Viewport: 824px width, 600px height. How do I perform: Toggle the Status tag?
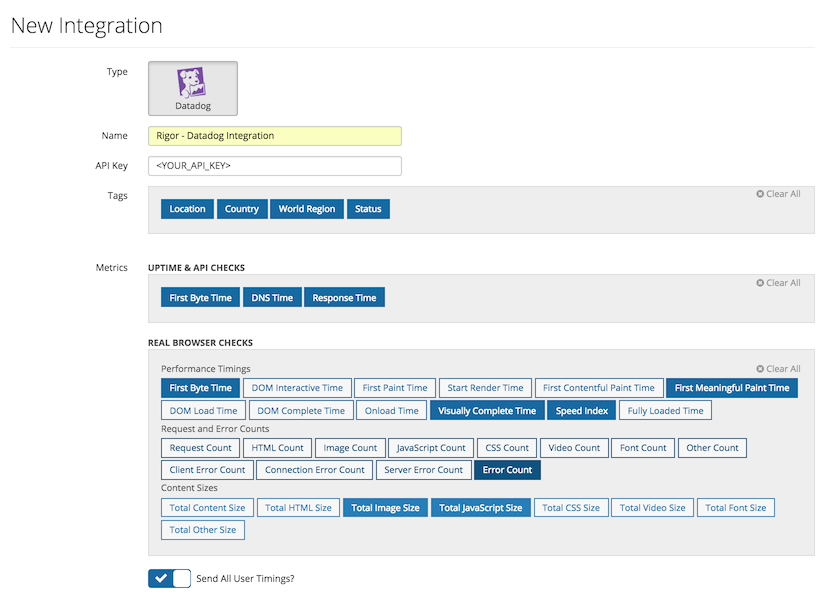click(x=368, y=209)
